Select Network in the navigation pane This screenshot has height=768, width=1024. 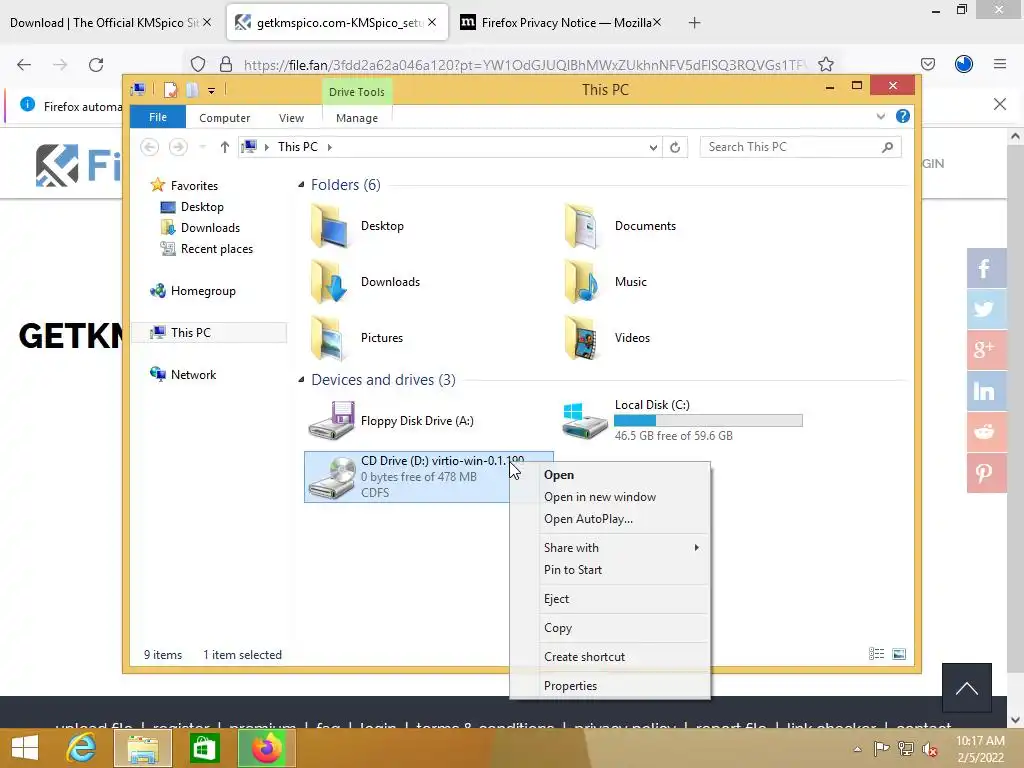pos(193,375)
